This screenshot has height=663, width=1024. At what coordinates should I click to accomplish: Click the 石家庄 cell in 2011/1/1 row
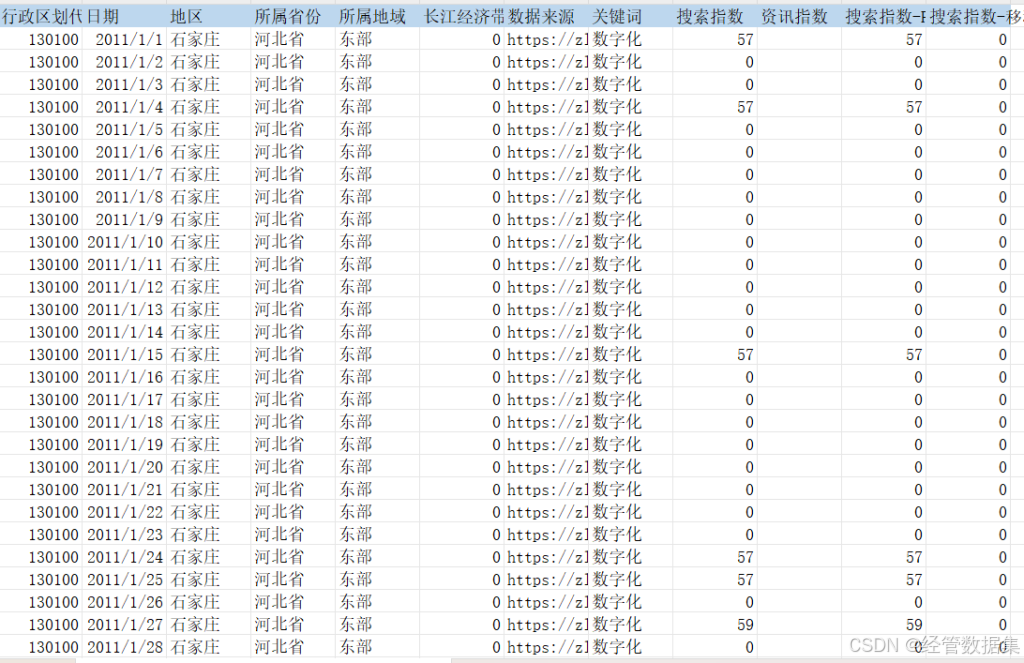209,40
